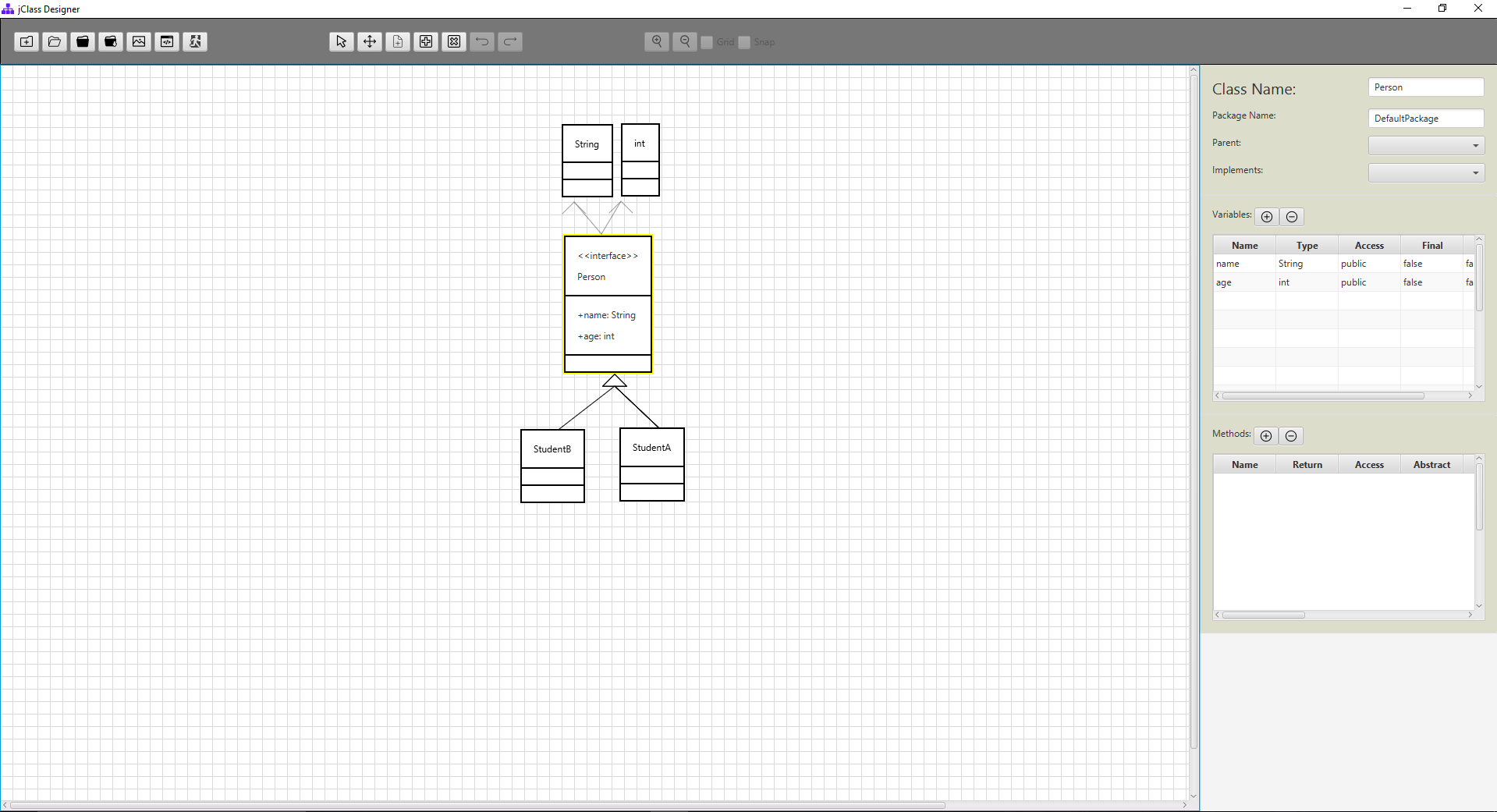Add a new class with the page icon

pos(397,41)
